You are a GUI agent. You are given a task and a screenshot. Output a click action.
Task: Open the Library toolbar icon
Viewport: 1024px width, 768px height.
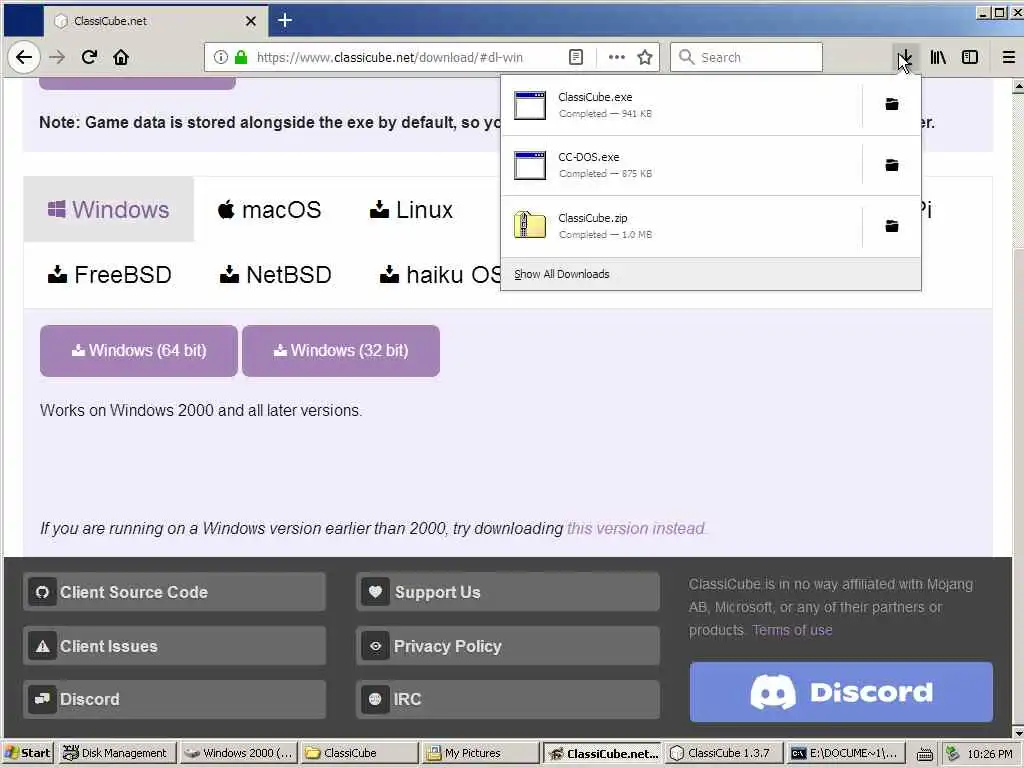pos(938,57)
